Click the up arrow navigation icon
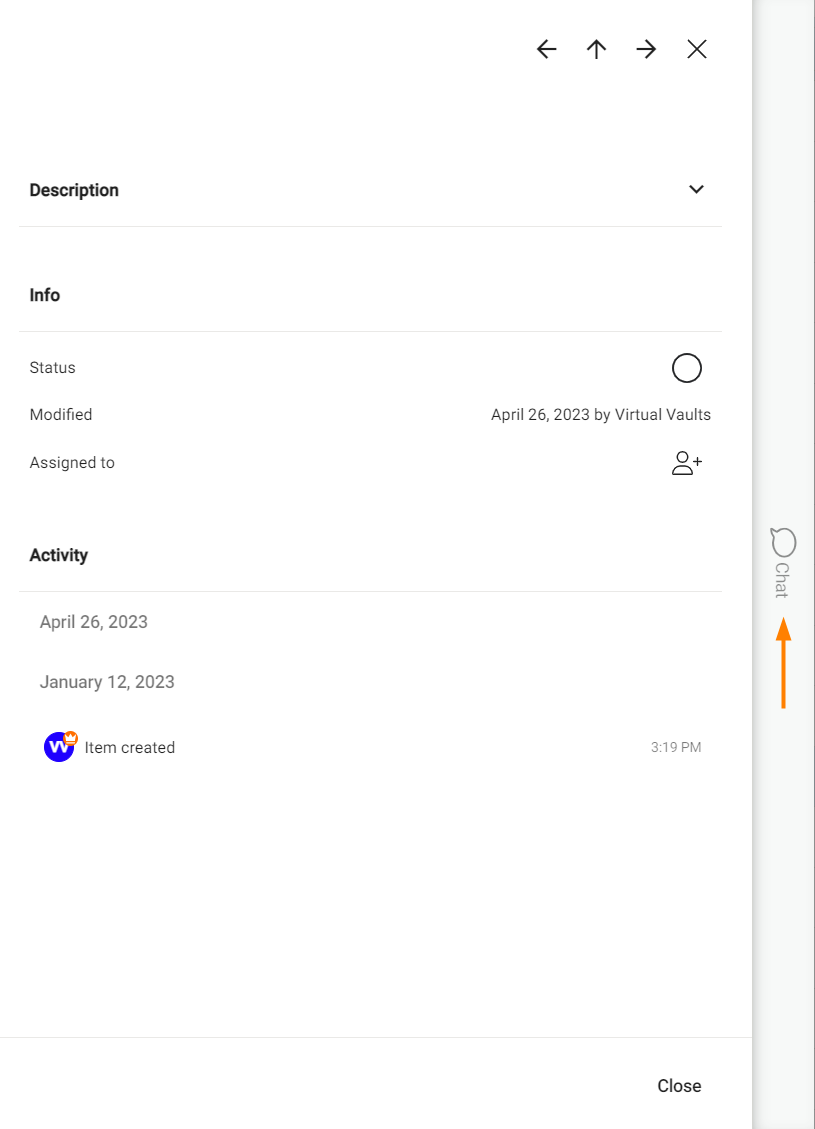Image resolution: width=815 pixels, height=1129 pixels. [x=597, y=49]
